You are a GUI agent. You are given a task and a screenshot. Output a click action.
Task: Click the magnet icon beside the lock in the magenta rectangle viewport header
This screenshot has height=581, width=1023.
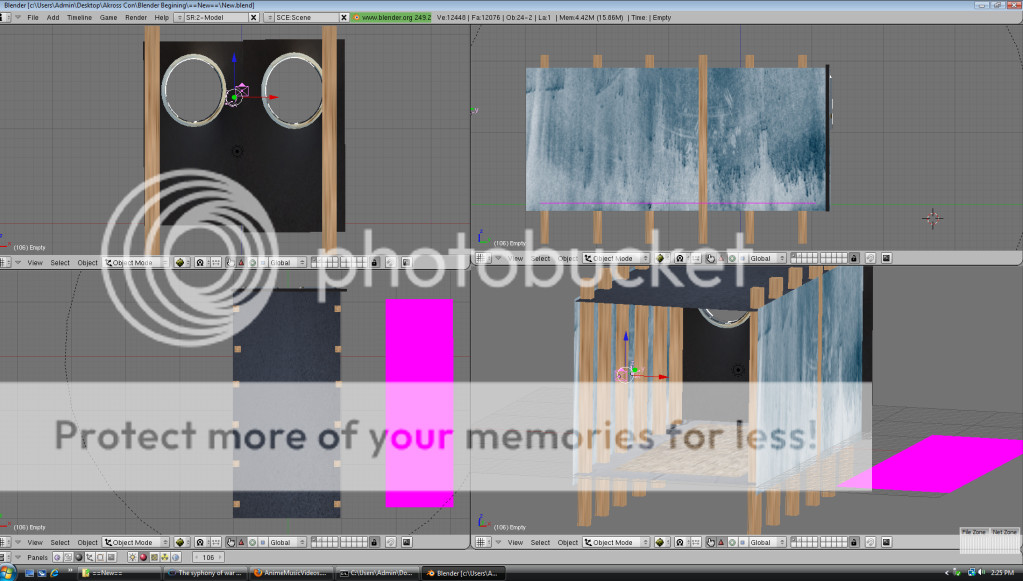pos(391,542)
